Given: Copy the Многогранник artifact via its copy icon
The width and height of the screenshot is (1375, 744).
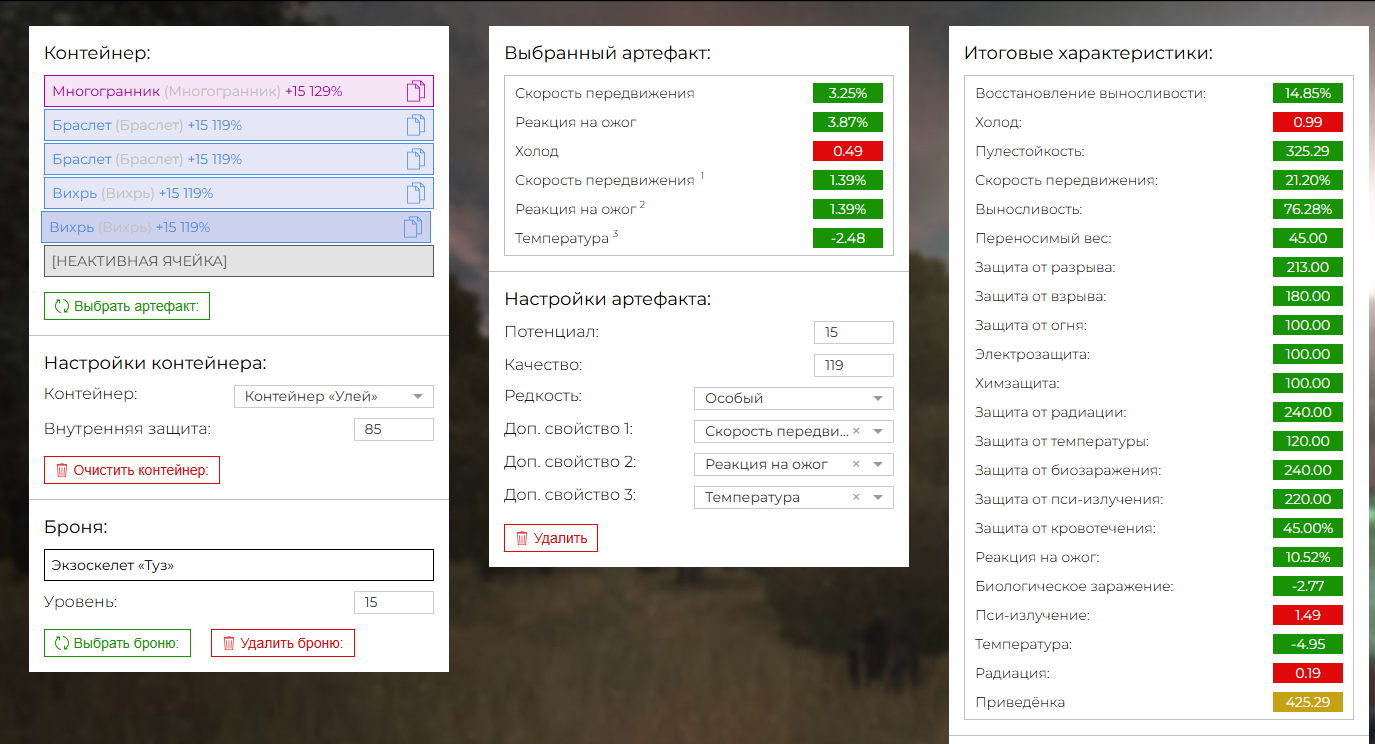Looking at the screenshot, I should 416,91.
